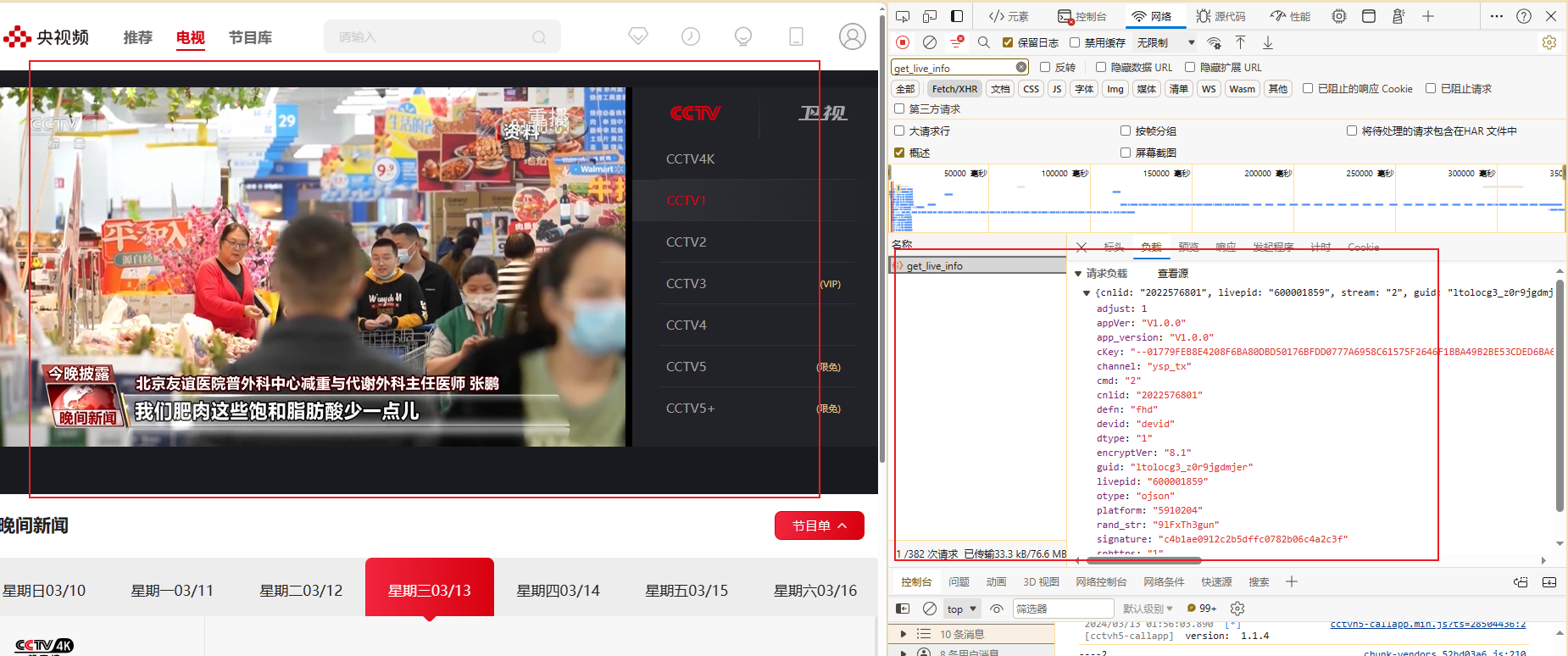Click the inspect element picker icon
This screenshot has width=1568, height=656.
point(903,16)
